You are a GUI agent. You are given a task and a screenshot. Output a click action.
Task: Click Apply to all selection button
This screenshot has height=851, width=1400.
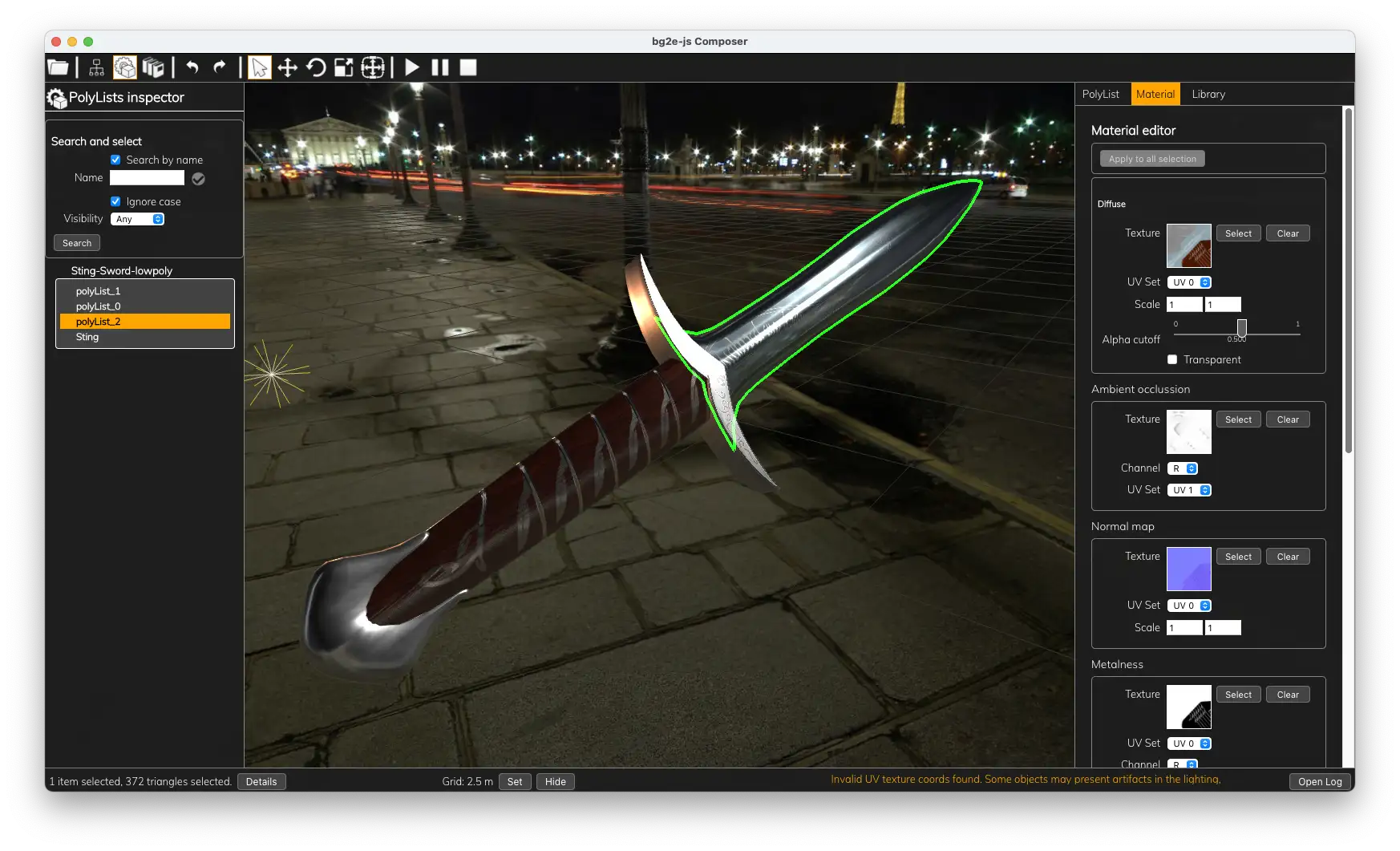(1152, 159)
